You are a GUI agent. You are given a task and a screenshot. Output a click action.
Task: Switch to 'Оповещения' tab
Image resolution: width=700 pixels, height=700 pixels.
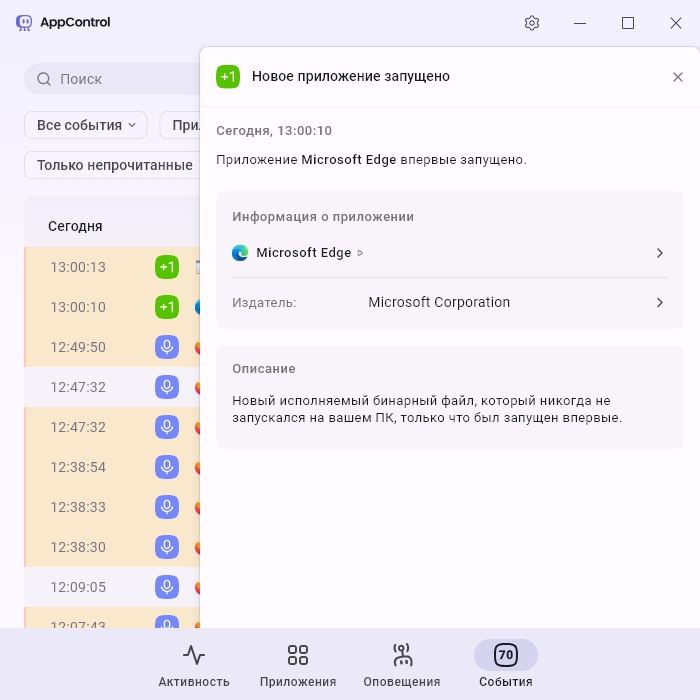click(402, 665)
